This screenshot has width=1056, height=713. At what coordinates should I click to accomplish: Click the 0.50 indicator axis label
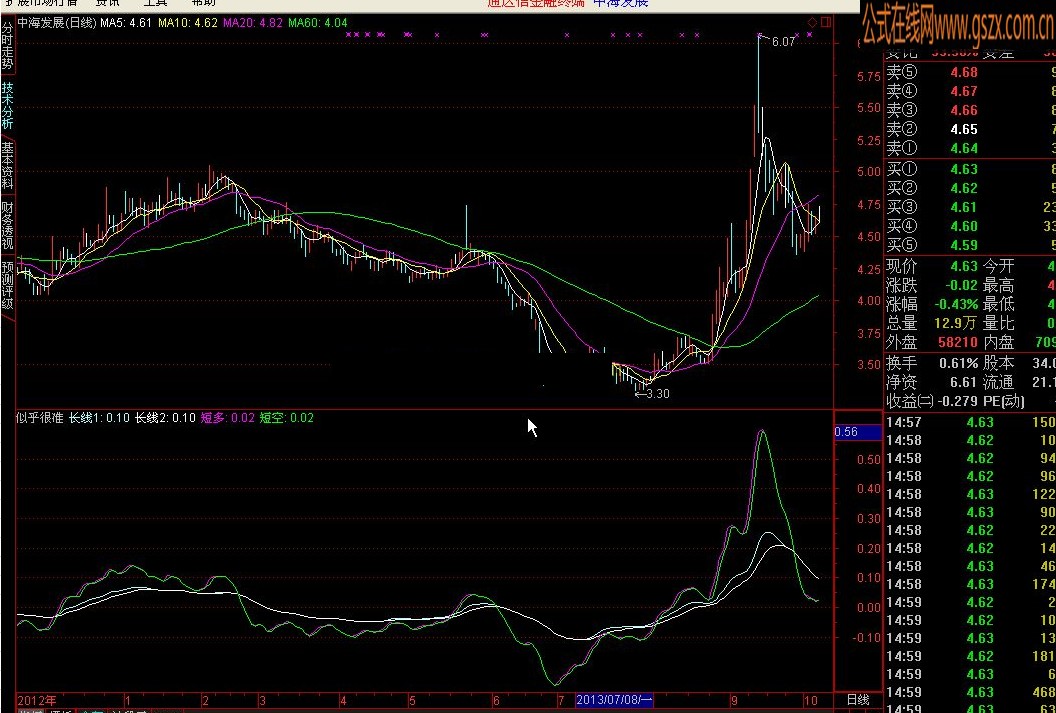click(x=869, y=460)
